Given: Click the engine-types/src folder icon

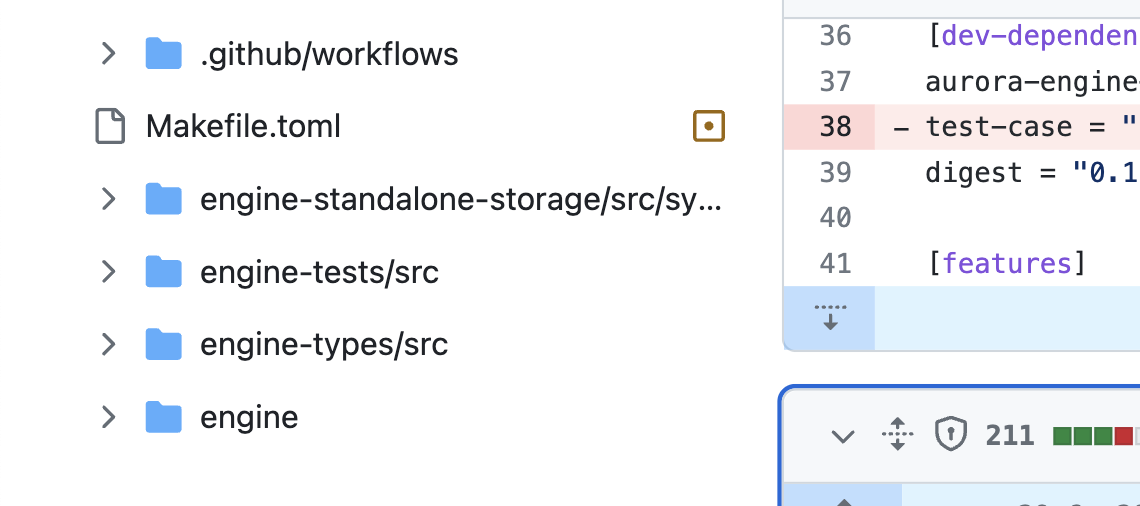Looking at the screenshot, I should click(x=164, y=344).
